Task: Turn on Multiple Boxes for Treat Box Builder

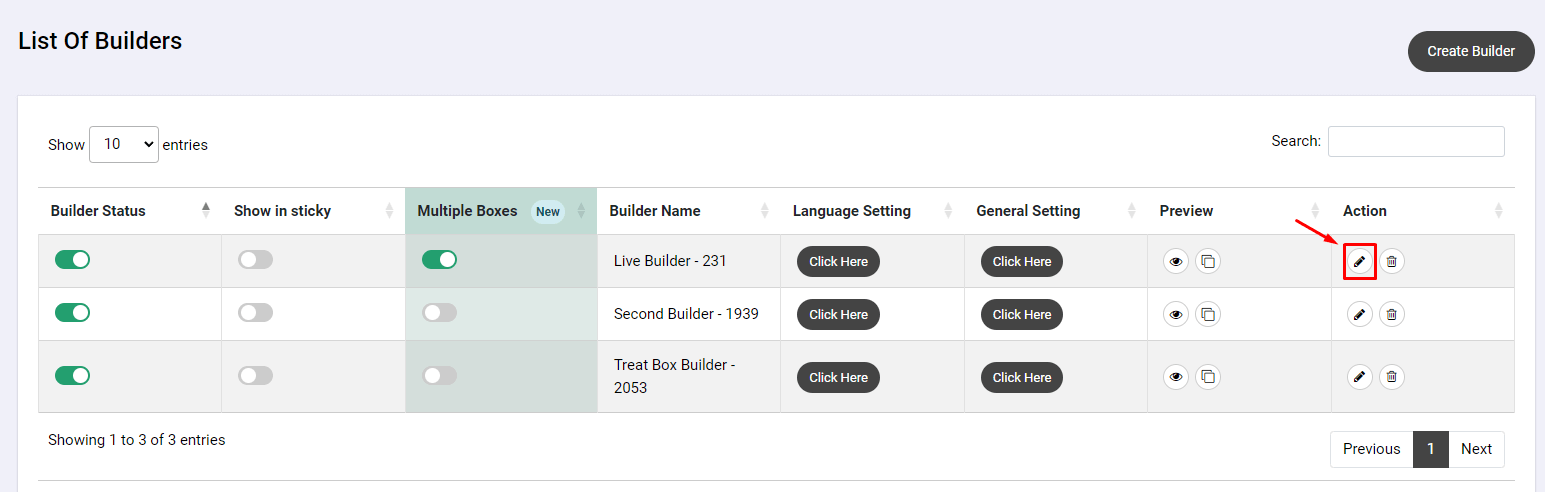Action: (439, 376)
